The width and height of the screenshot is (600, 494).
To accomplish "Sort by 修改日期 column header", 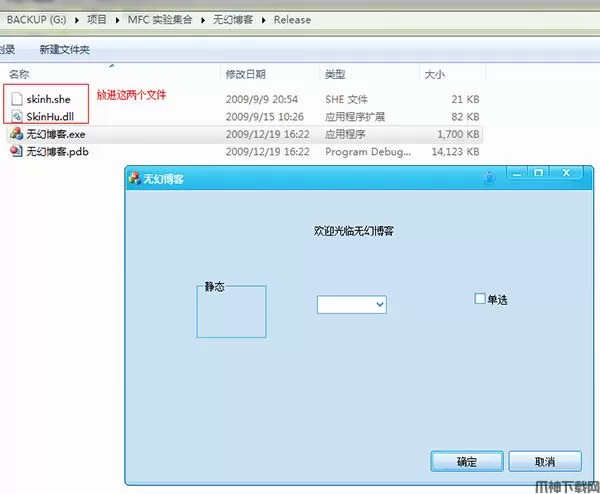I will pyautogui.click(x=246, y=74).
